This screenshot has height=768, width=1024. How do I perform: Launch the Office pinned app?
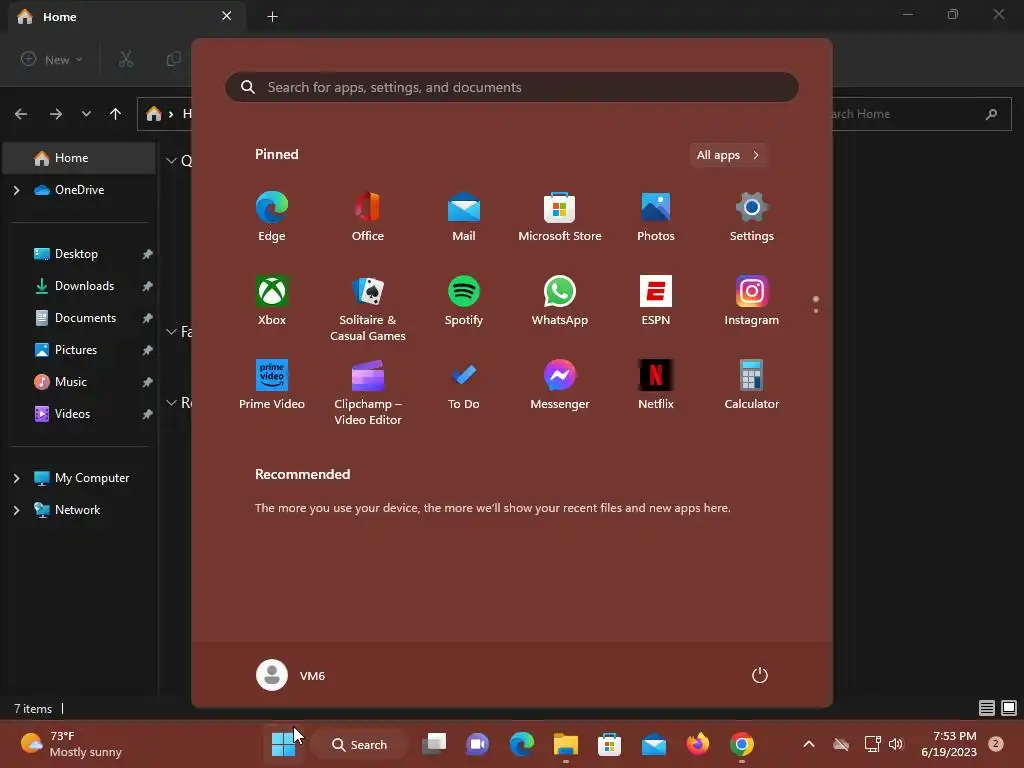368,217
